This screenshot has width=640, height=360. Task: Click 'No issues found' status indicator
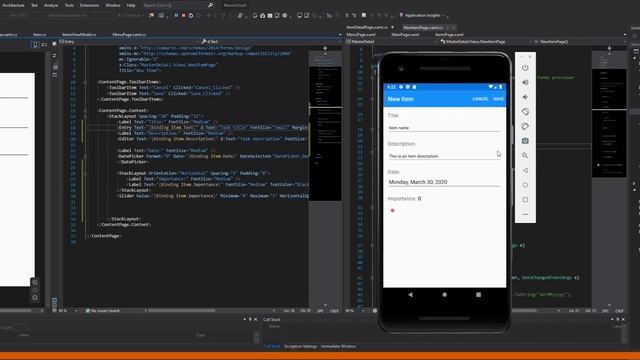(102, 311)
